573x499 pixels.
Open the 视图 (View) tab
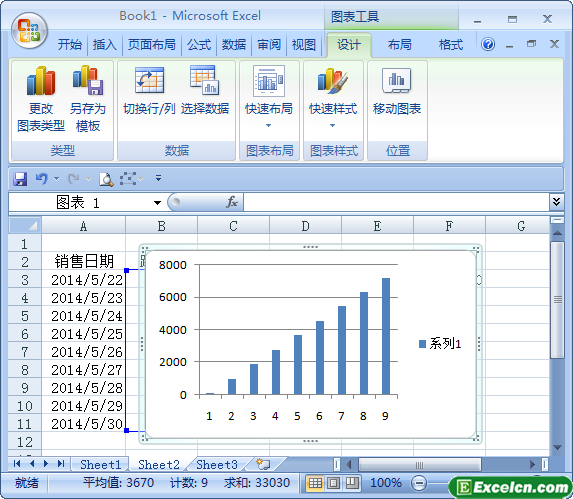pyautogui.click(x=304, y=45)
